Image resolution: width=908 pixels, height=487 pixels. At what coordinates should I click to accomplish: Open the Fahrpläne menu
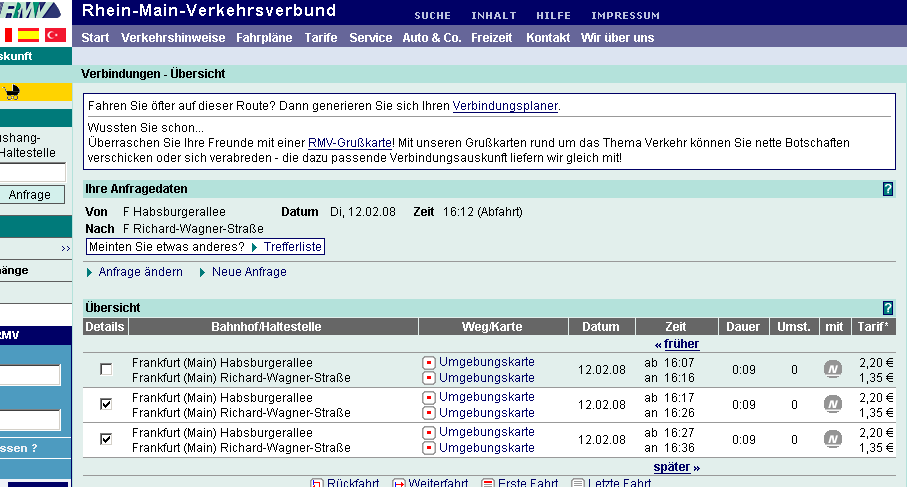coord(264,38)
